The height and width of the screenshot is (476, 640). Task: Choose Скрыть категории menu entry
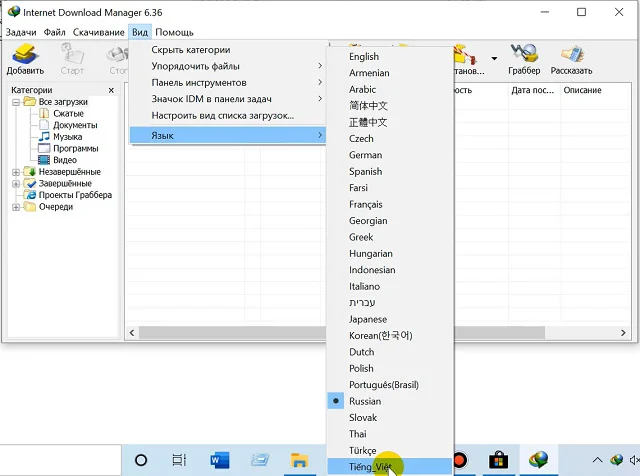pyautogui.click(x=228, y=50)
